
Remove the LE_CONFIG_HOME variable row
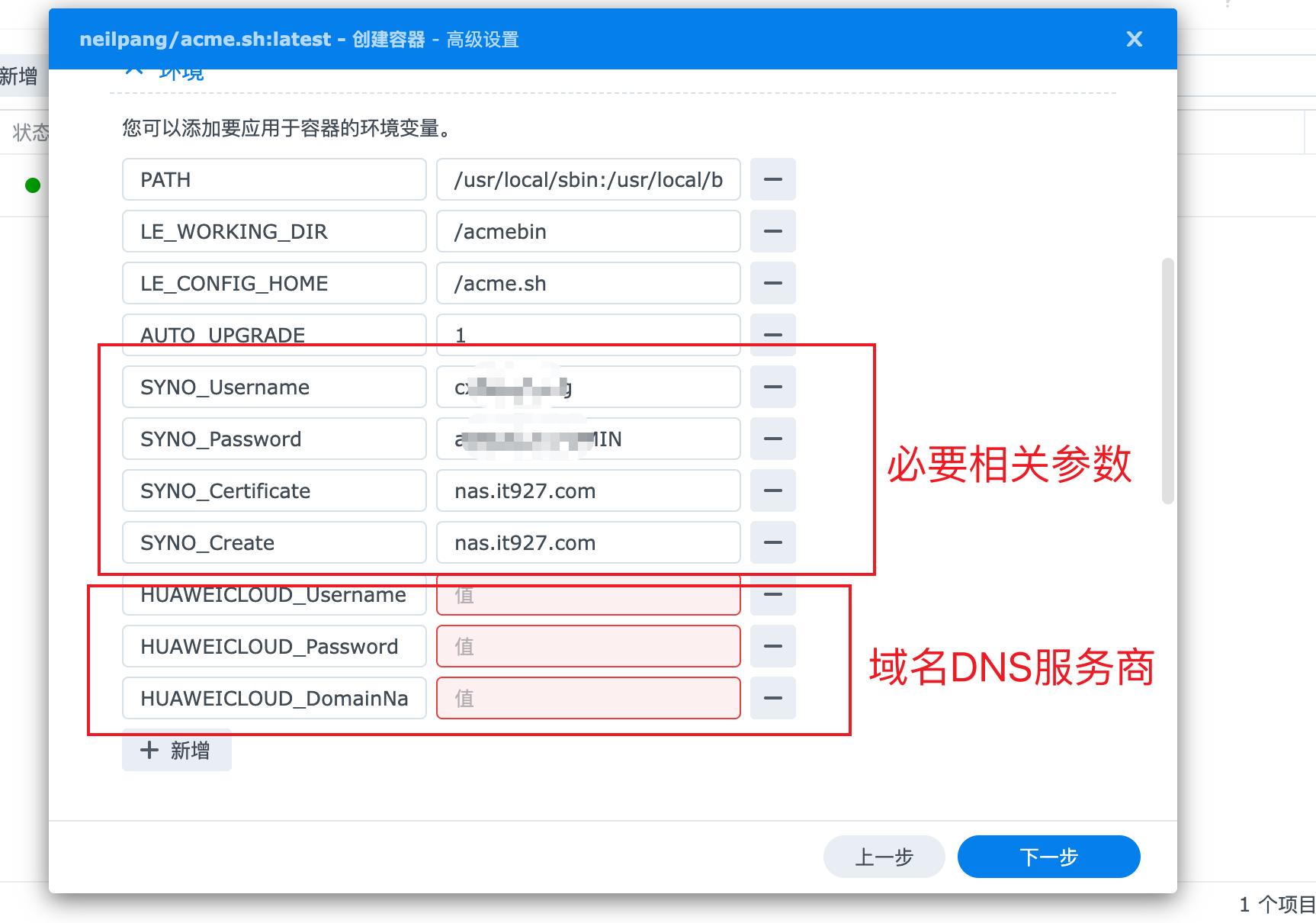tap(772, 283)
